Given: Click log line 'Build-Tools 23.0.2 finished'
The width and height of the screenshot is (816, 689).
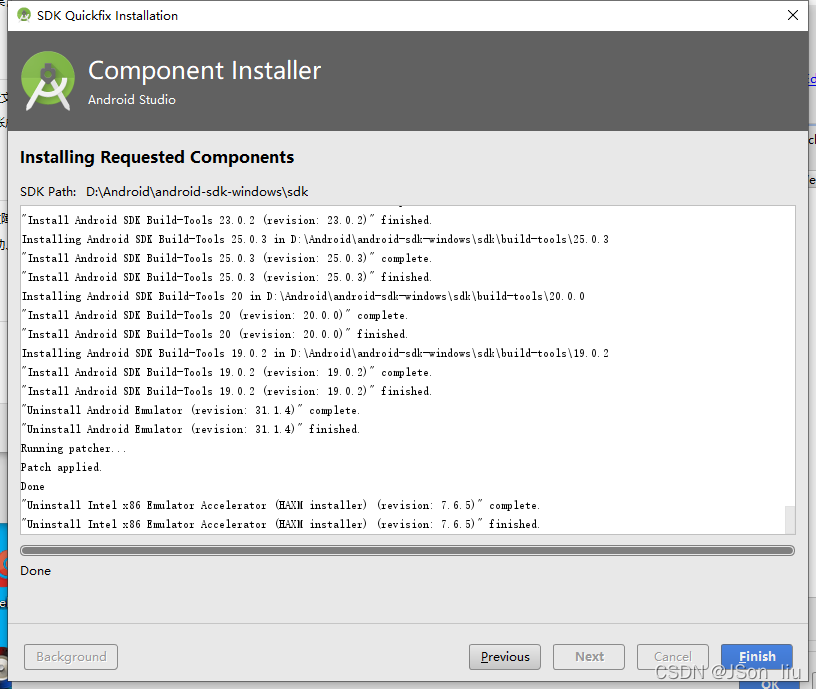Looking at the screenshot, I should tap(227, 220).
